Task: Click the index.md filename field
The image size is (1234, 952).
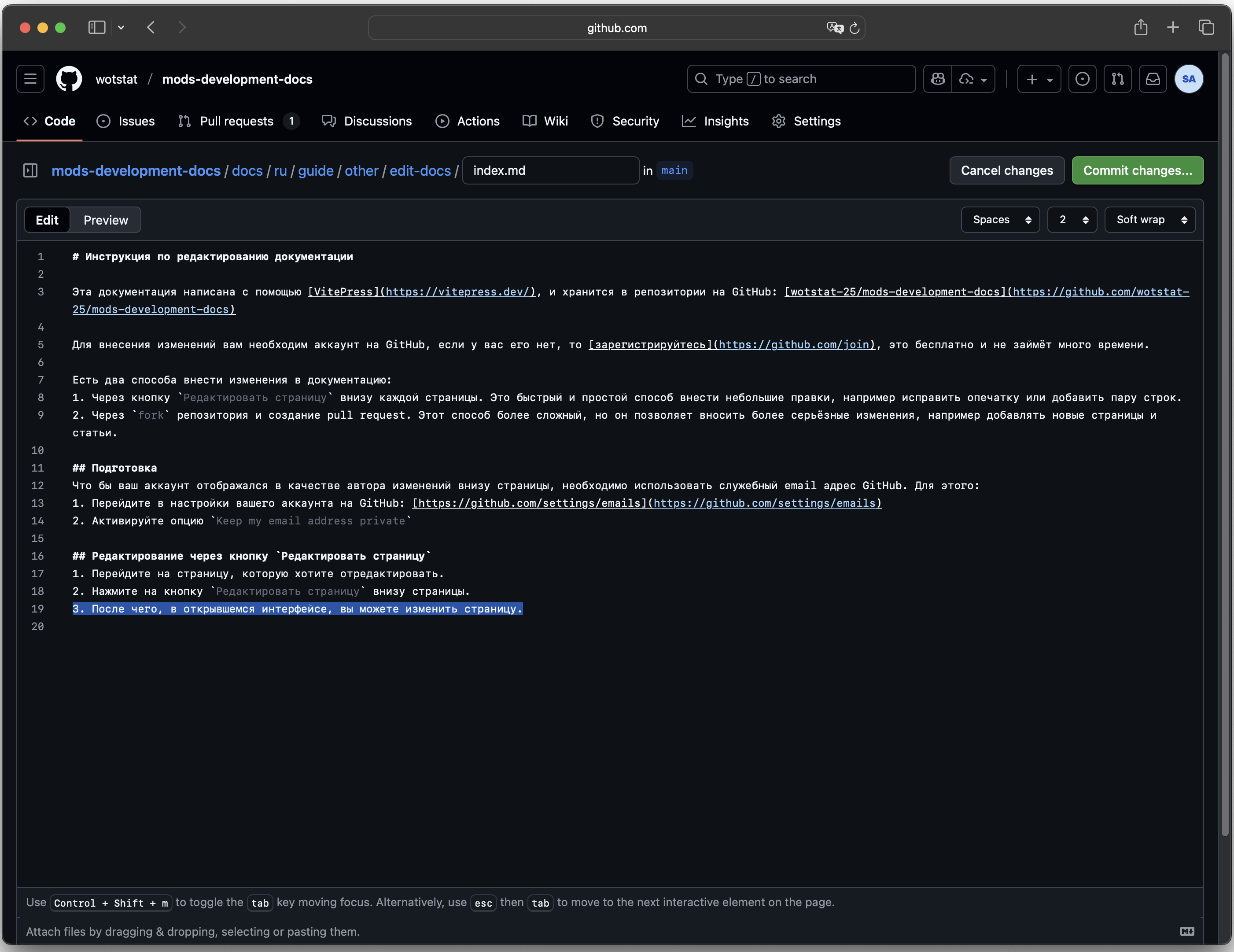Action: 550,170
